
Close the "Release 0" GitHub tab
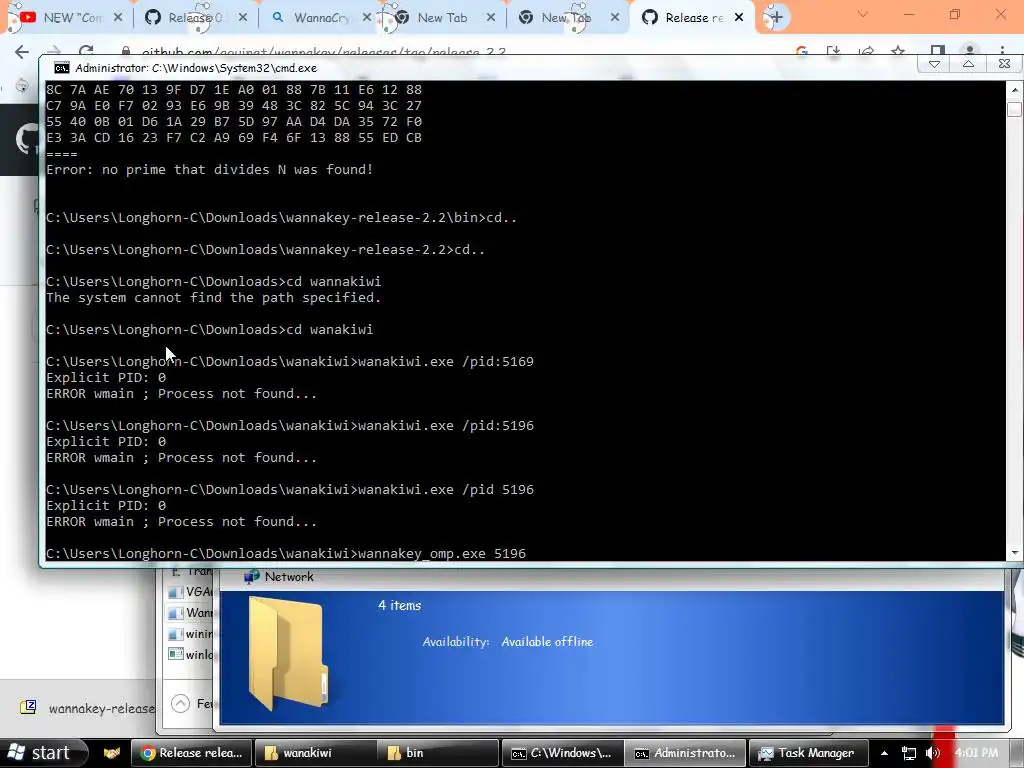pyautogui.click(x=242, y=18)
